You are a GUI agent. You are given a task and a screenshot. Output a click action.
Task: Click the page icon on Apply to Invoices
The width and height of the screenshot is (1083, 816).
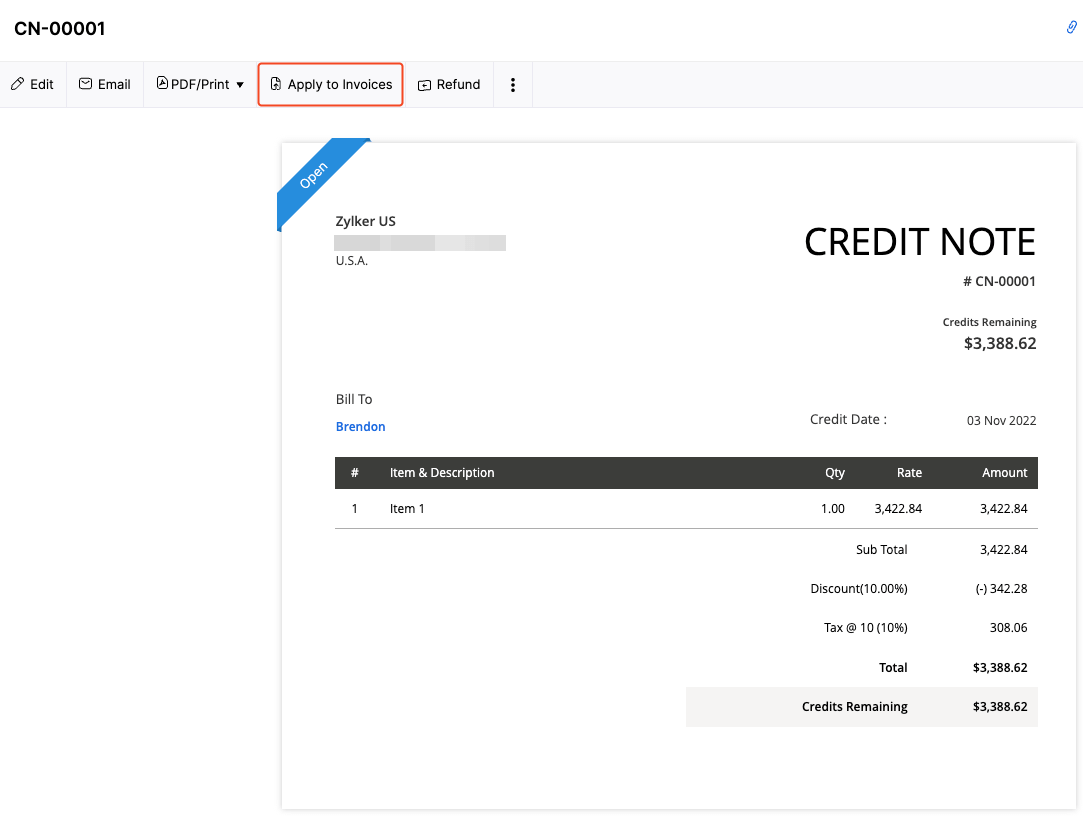click(x=276, y=84)
